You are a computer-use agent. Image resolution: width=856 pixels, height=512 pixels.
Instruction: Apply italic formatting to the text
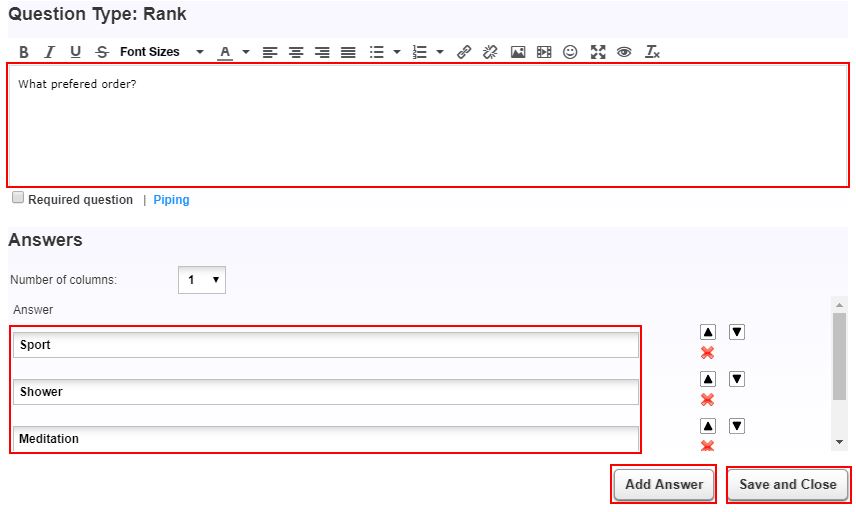[x=49, y=52]
